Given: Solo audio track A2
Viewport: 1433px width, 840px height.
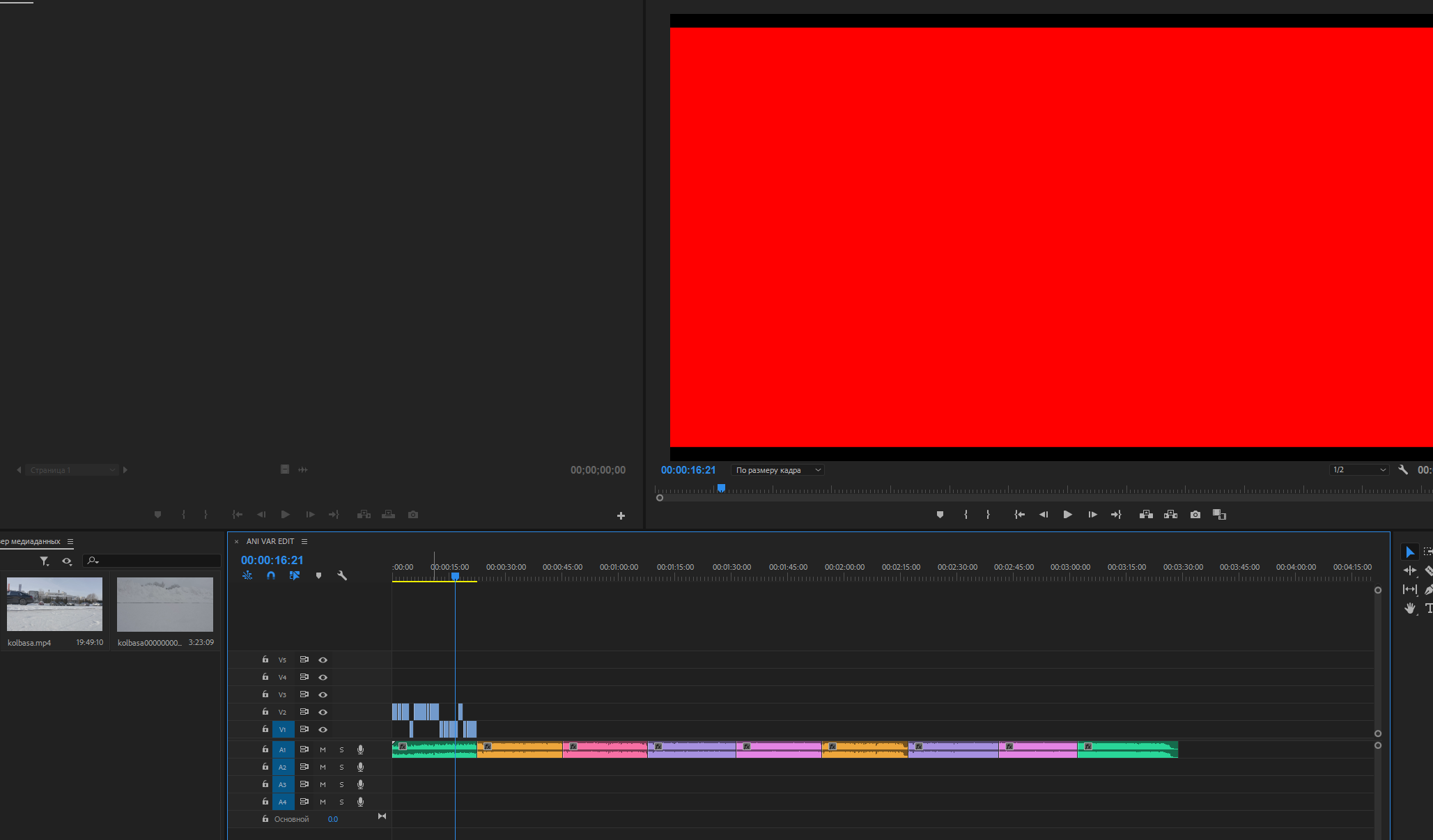Looking at the screenshot, I should 341,767.
